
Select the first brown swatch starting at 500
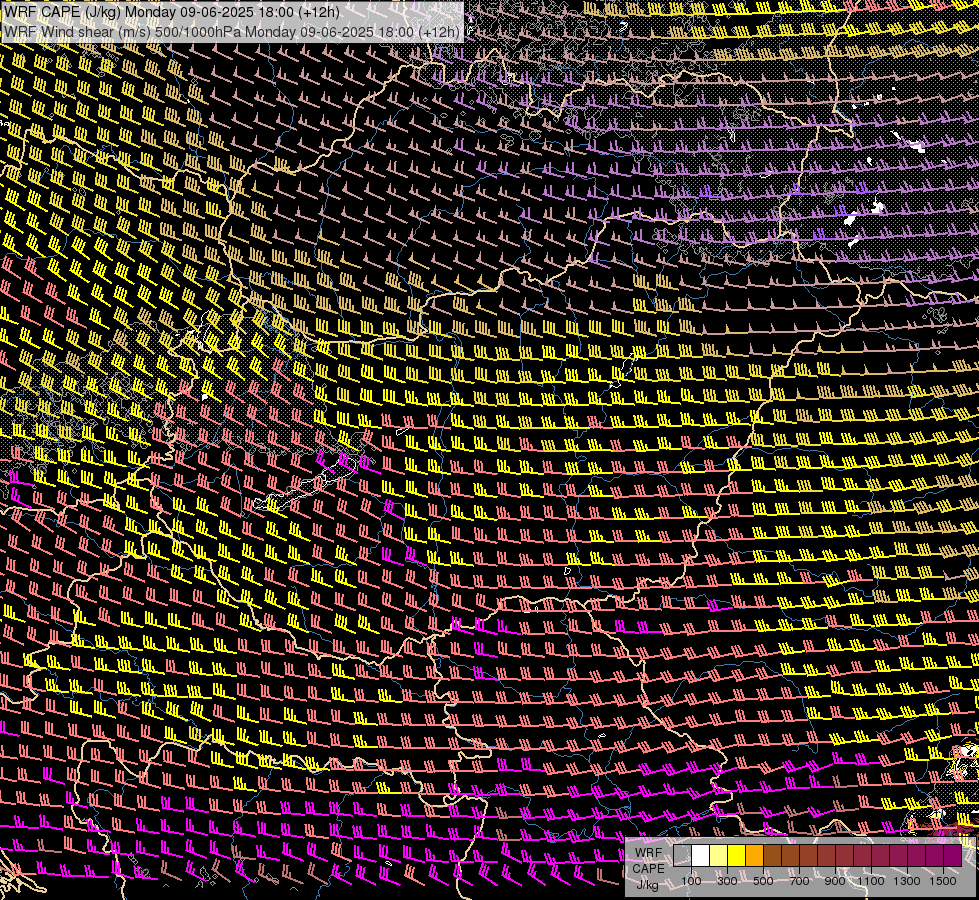click(772, 856)
